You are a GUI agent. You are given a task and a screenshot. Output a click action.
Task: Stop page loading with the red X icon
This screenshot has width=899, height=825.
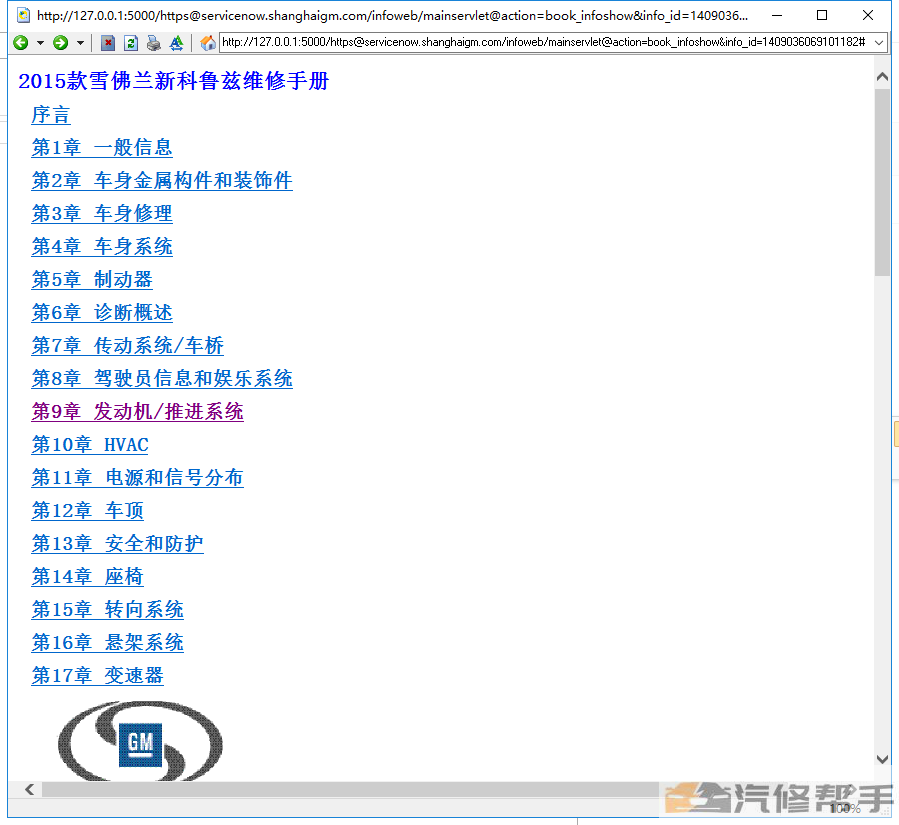click(x=108, y=43)
